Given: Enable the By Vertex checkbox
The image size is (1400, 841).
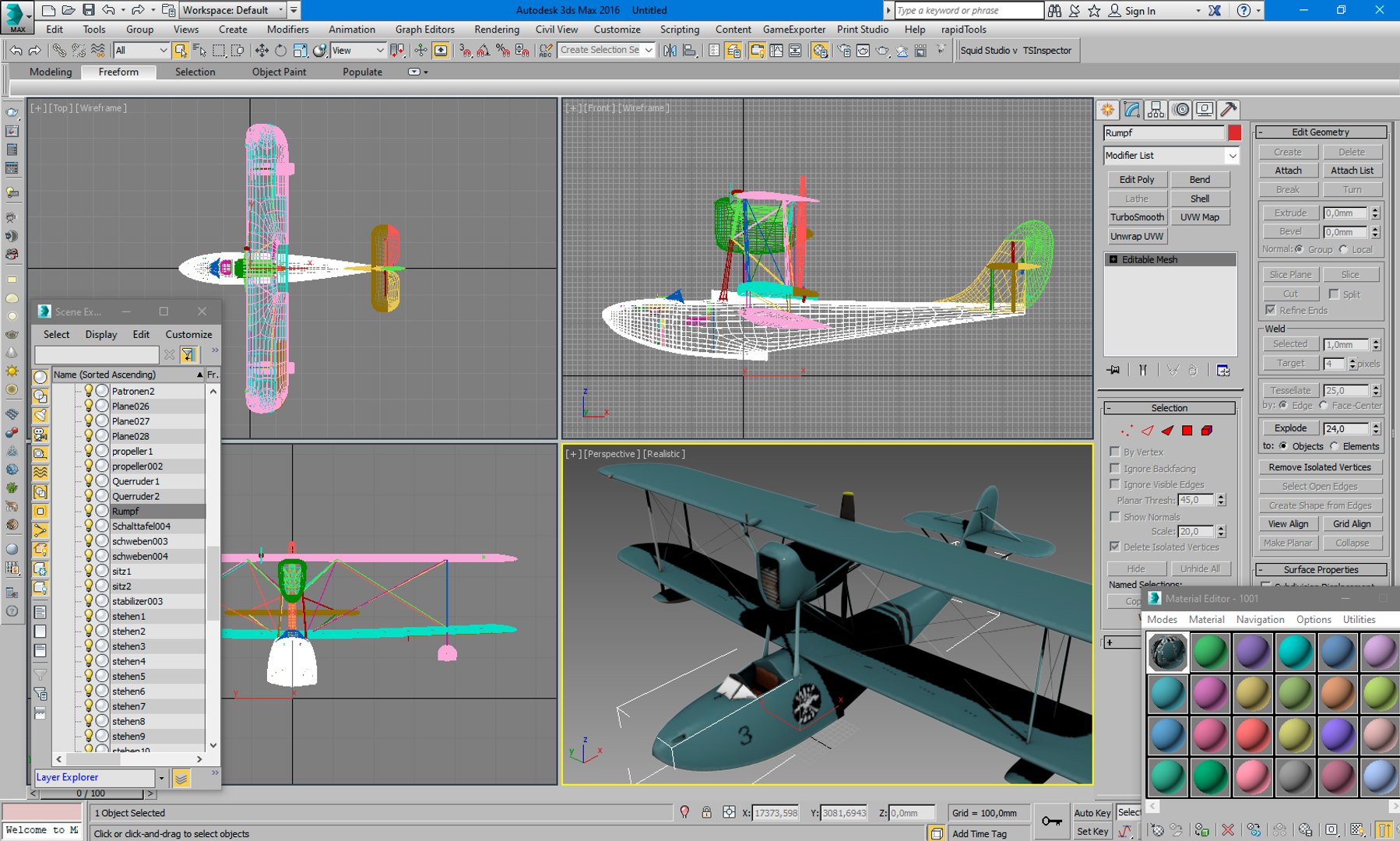Looking at the screenshot, I should 1115,452.
